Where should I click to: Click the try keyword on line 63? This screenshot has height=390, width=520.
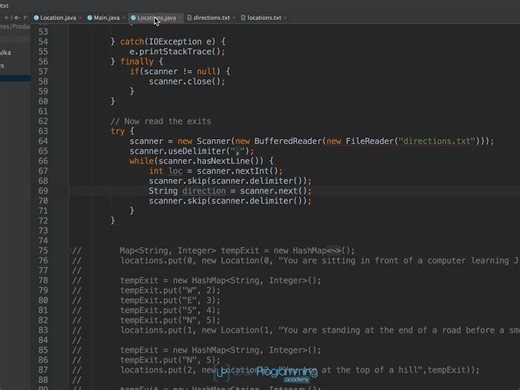tap(118, 131)
